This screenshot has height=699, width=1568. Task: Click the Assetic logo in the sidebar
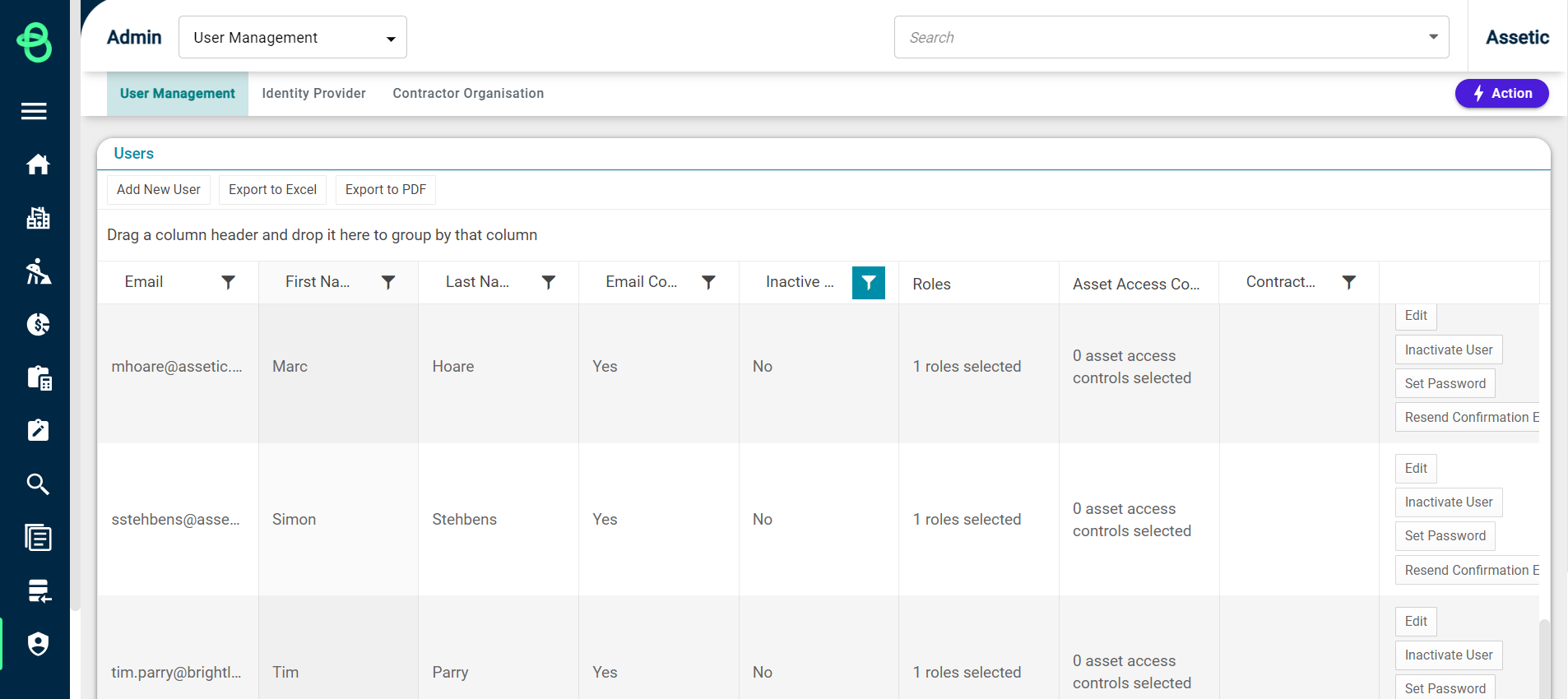pos(35,43)
